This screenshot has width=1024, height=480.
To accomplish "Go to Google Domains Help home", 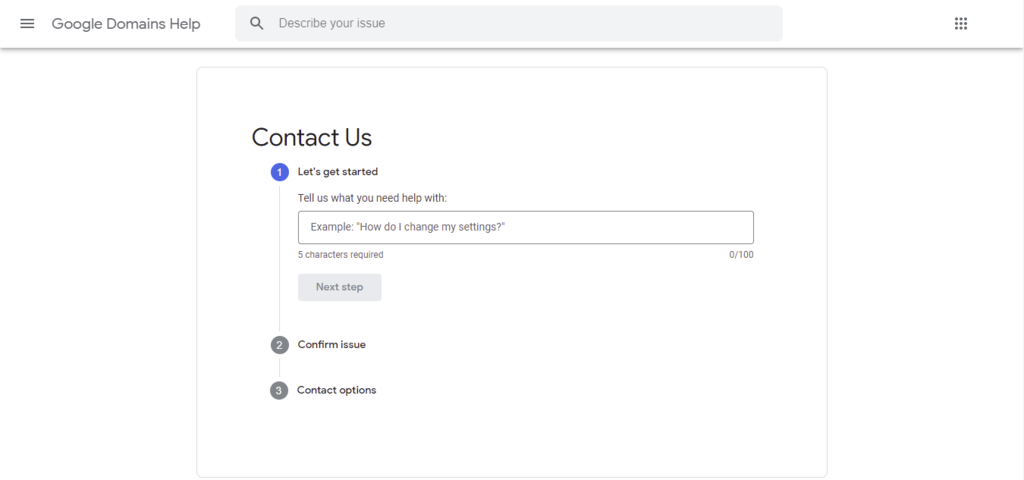I will [x=126, y=23].
